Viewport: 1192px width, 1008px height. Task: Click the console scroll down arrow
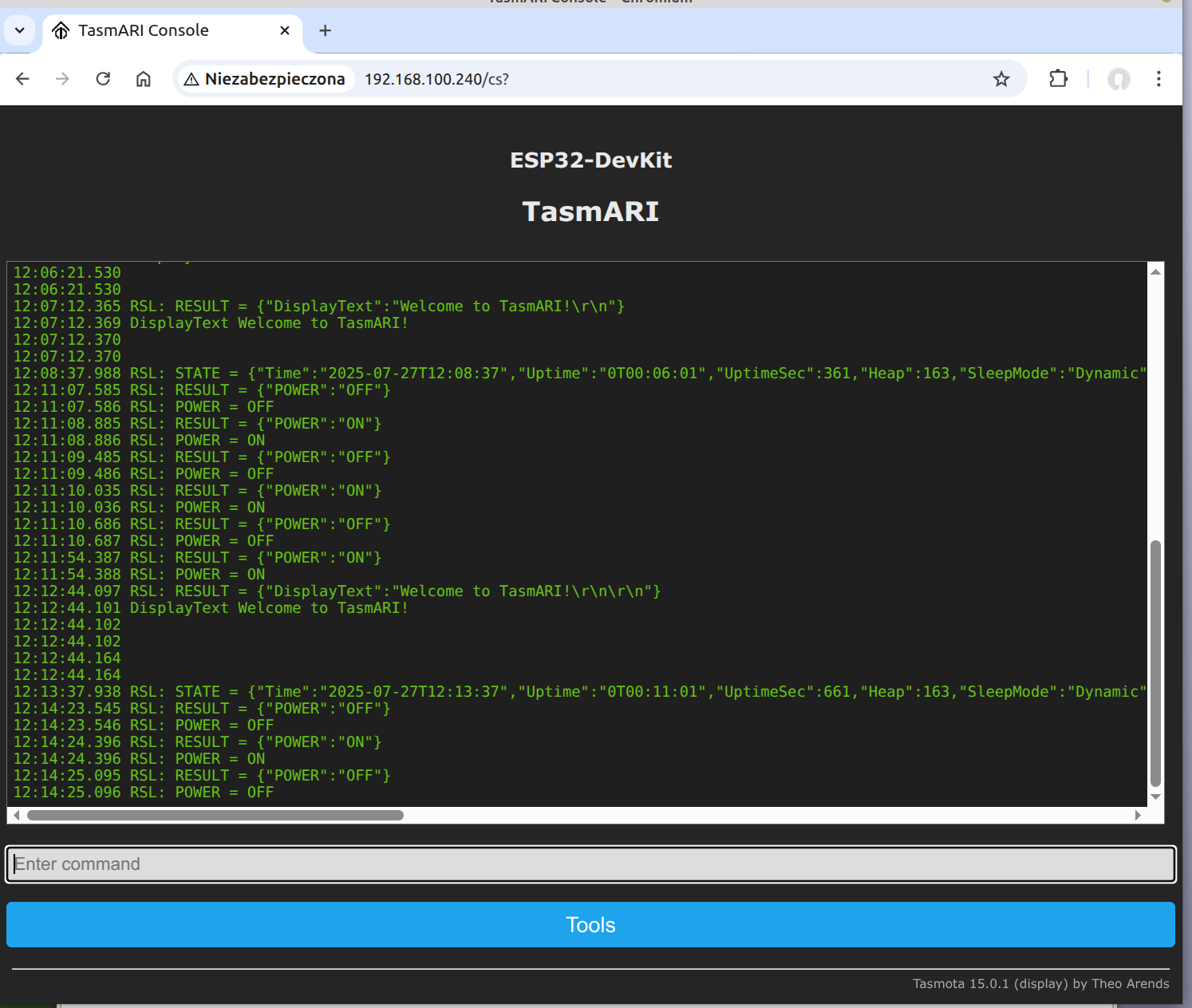[1155, 797]
